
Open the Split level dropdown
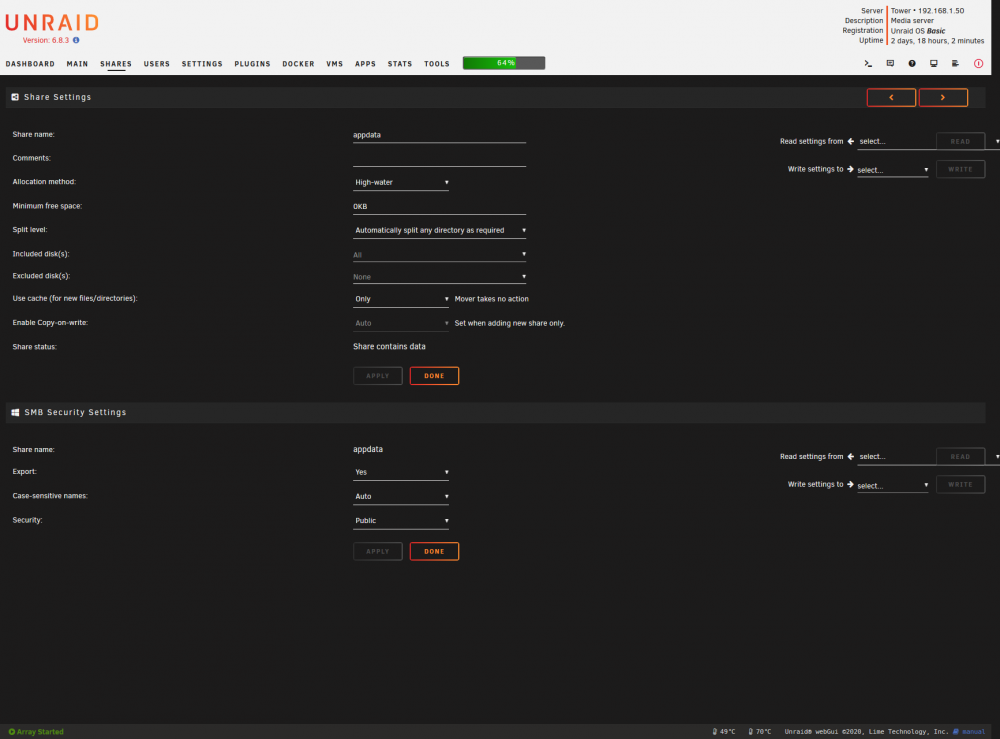[x=439, y=230]
